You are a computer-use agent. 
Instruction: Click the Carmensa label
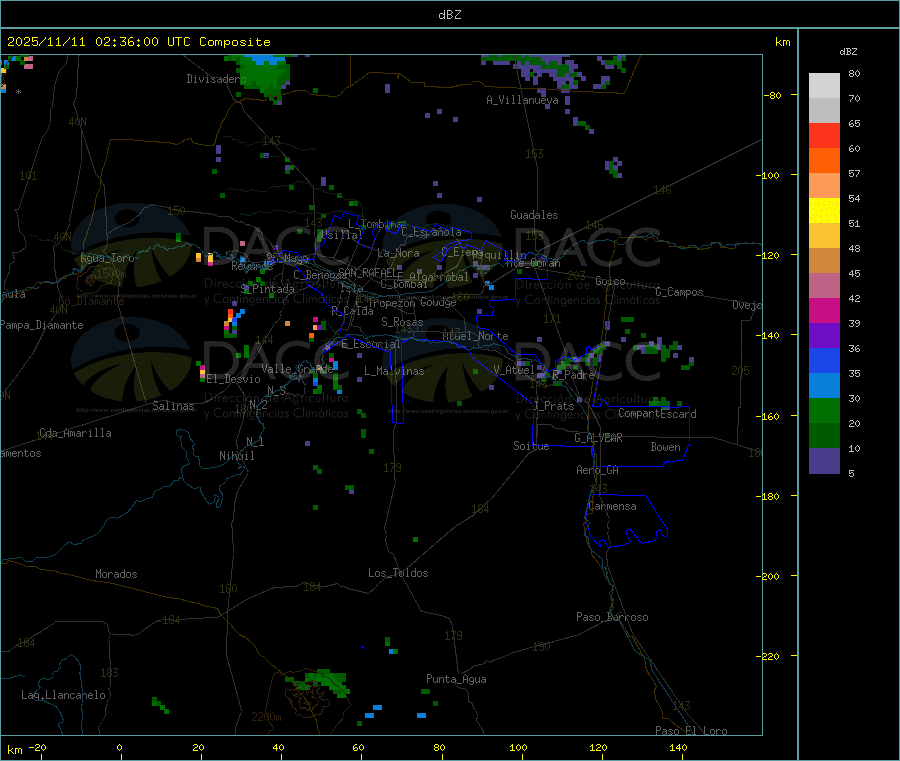coord(612,506)
